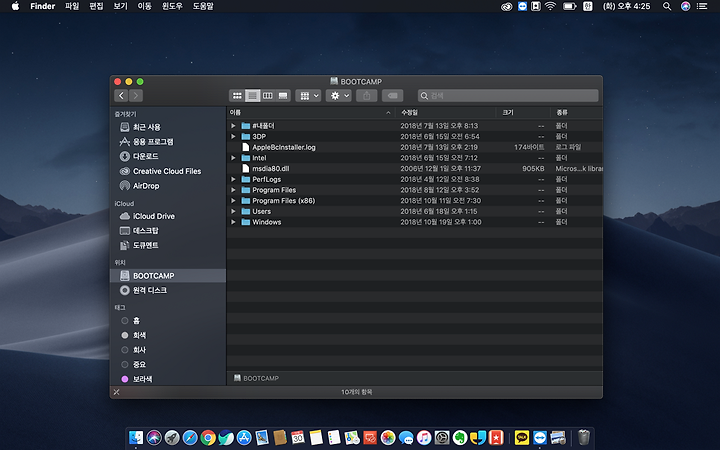This screenshot has width=720, height=450.
Task: Switch Finder to list view
Action: tap(253, 96)
